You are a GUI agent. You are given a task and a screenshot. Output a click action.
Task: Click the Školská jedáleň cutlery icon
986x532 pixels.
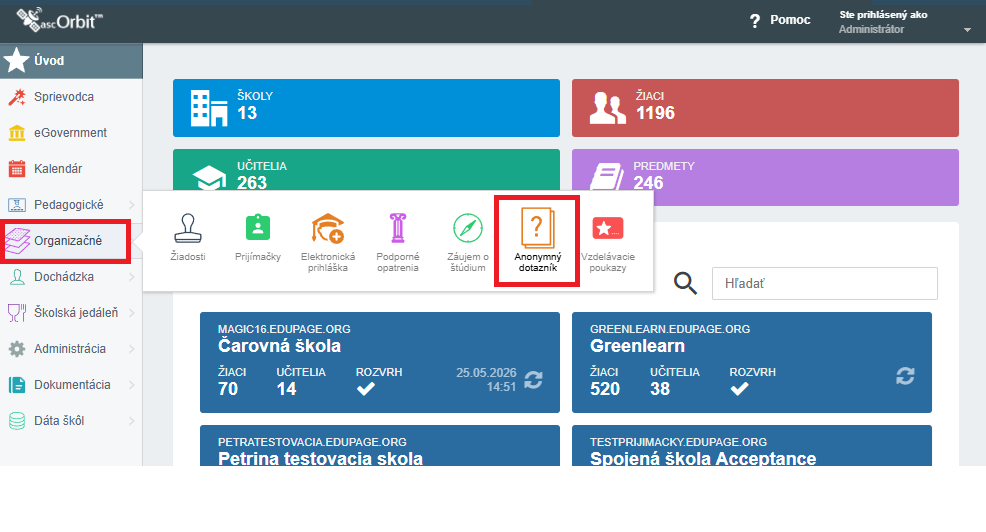point(17,313)
